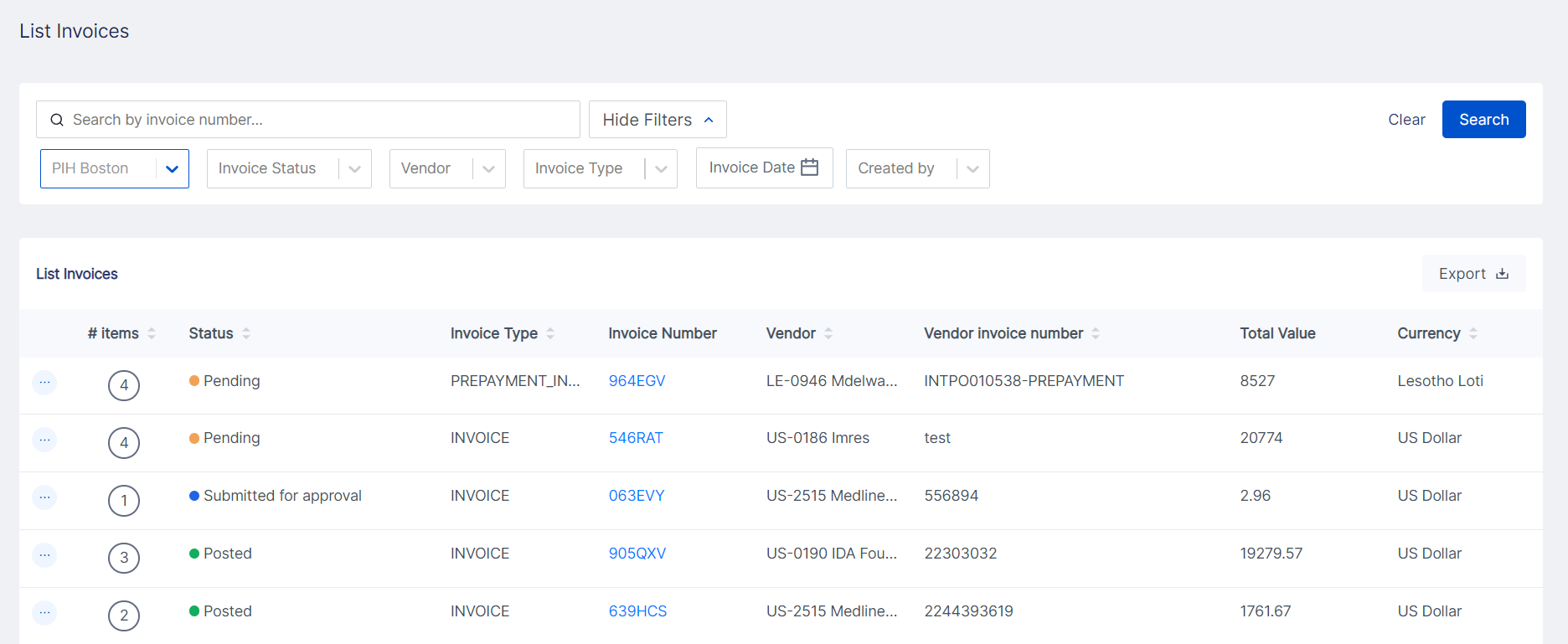Screen dimensions: 1568x644
Task: Click Pending status of invoice 546RAT
Action: [224, 438]
